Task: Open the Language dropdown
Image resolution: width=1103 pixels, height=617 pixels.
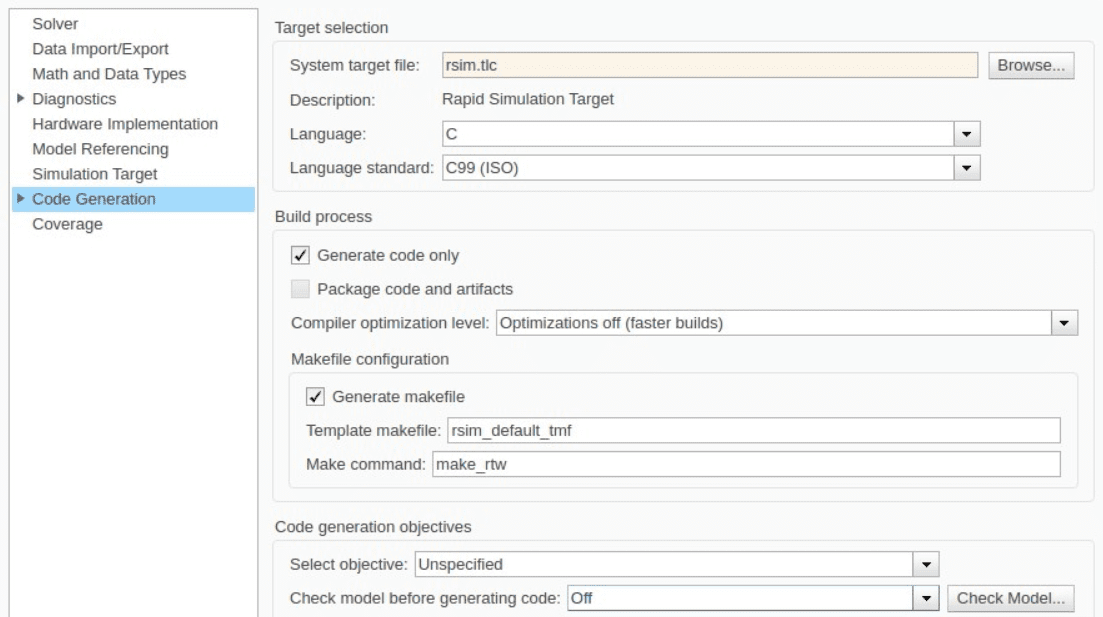Action: tap(966, 133)
